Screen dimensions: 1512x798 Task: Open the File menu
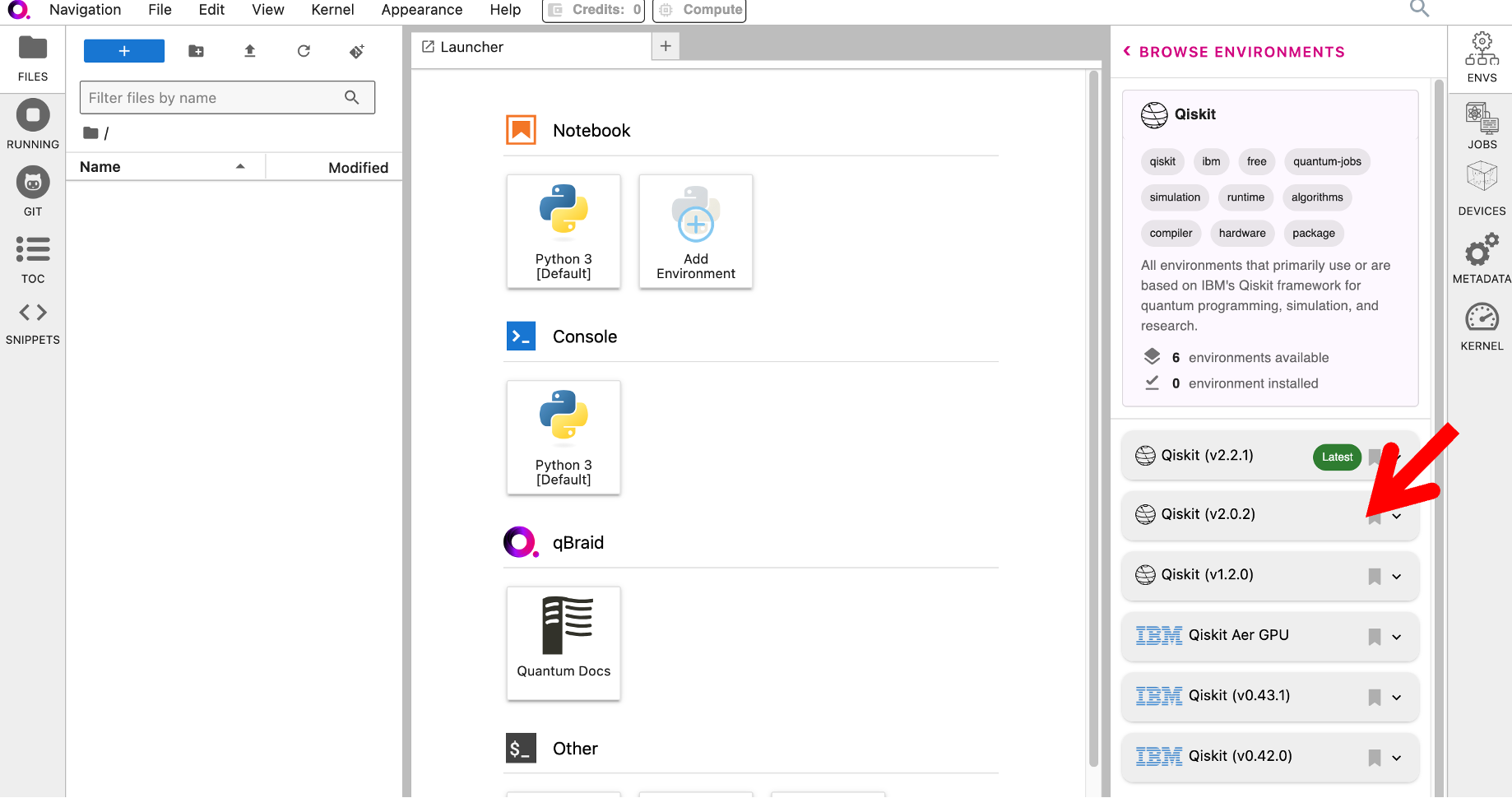[x=160, y=10]
